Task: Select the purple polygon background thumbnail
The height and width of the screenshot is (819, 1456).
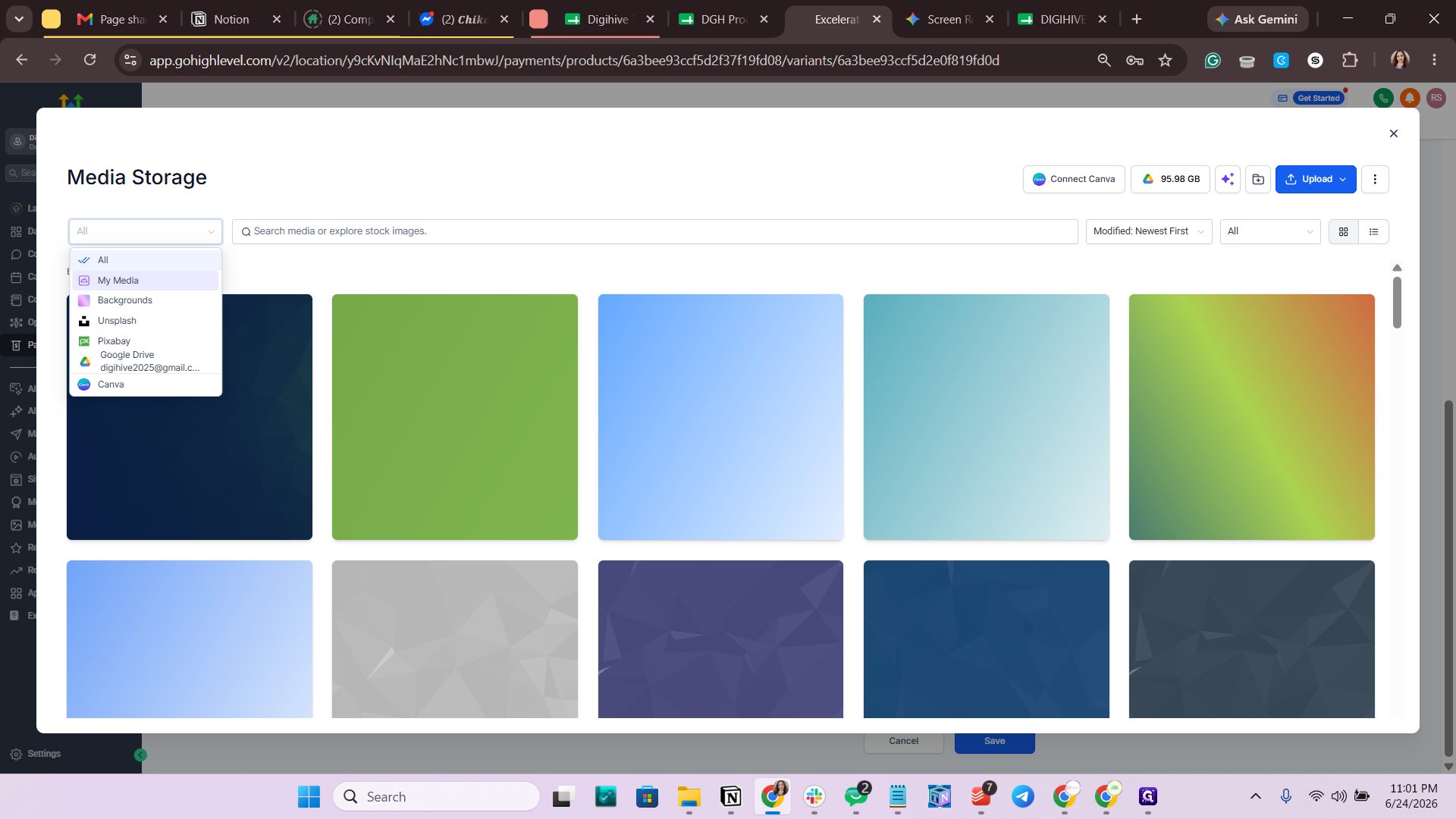Action: pos(720,639)
